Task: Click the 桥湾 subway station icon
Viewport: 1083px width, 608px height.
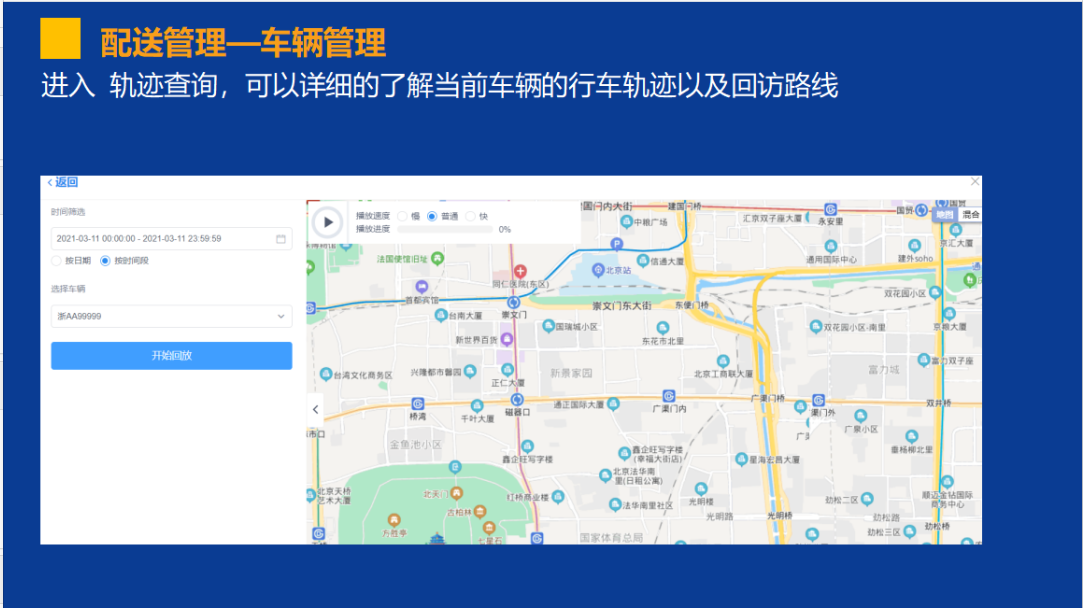Action: pyautogui.click(x=418, y=403)
